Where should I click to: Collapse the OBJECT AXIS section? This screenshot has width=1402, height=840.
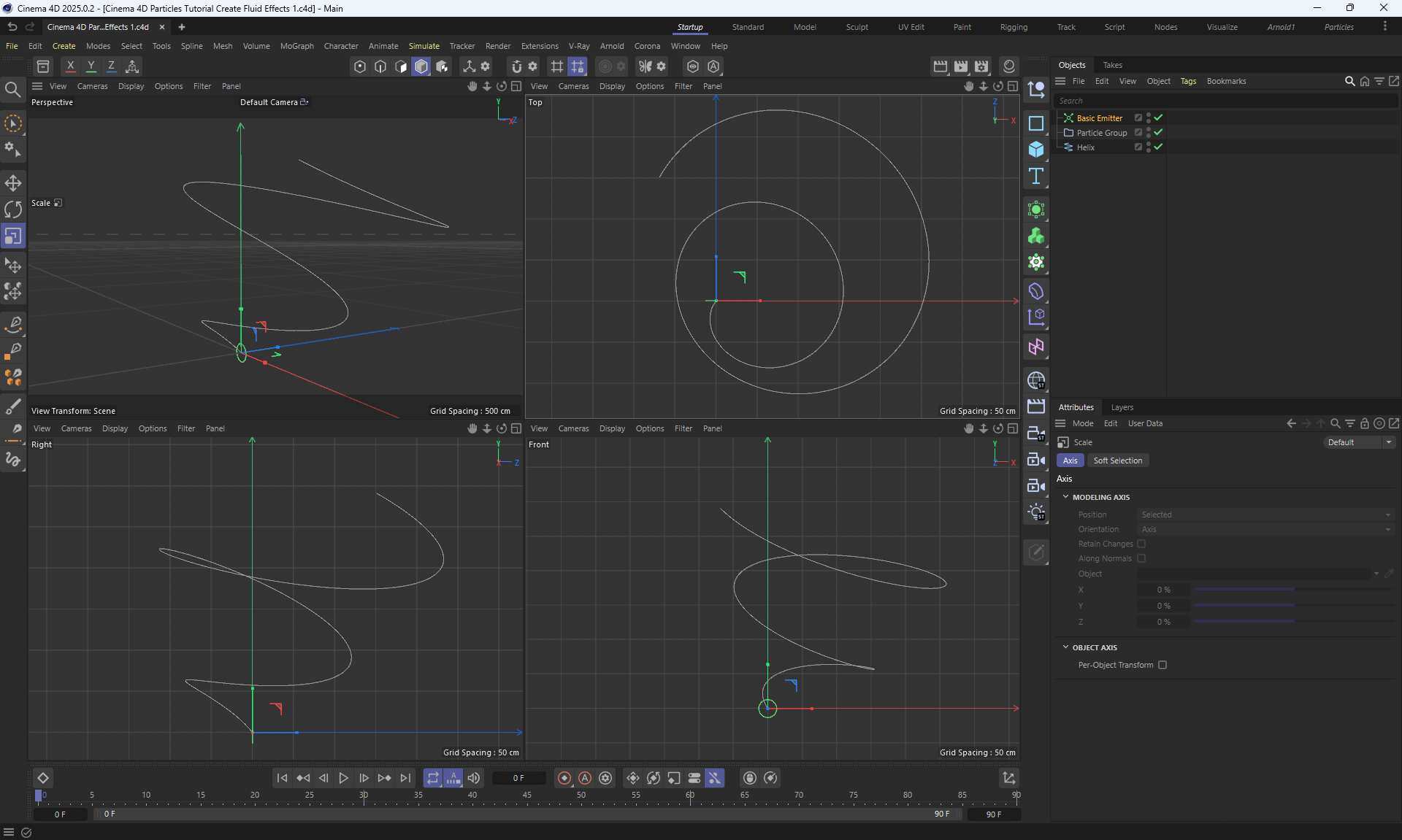click(x=1065, y=647)
